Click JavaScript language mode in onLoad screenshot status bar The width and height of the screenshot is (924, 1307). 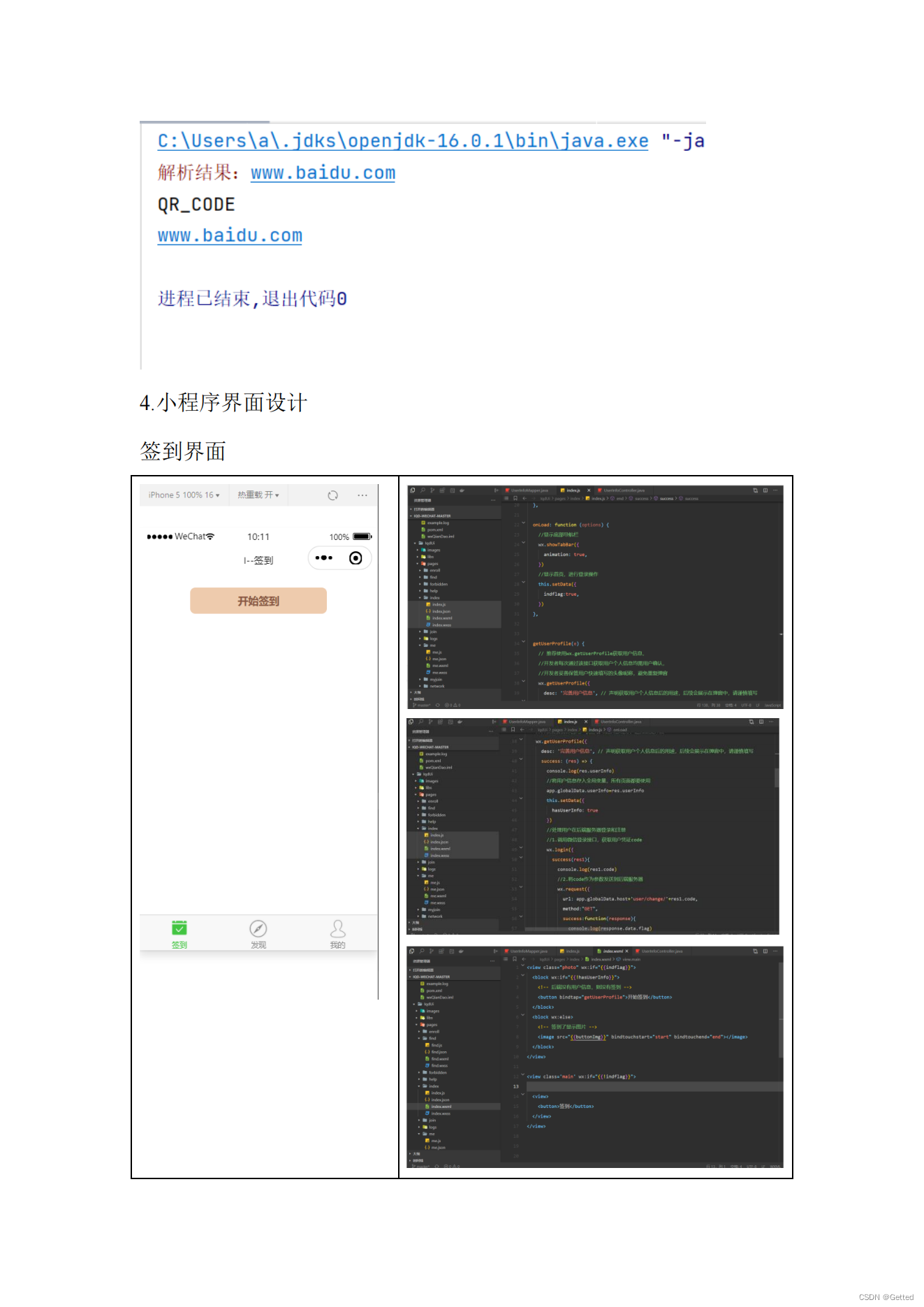point(772,706)
